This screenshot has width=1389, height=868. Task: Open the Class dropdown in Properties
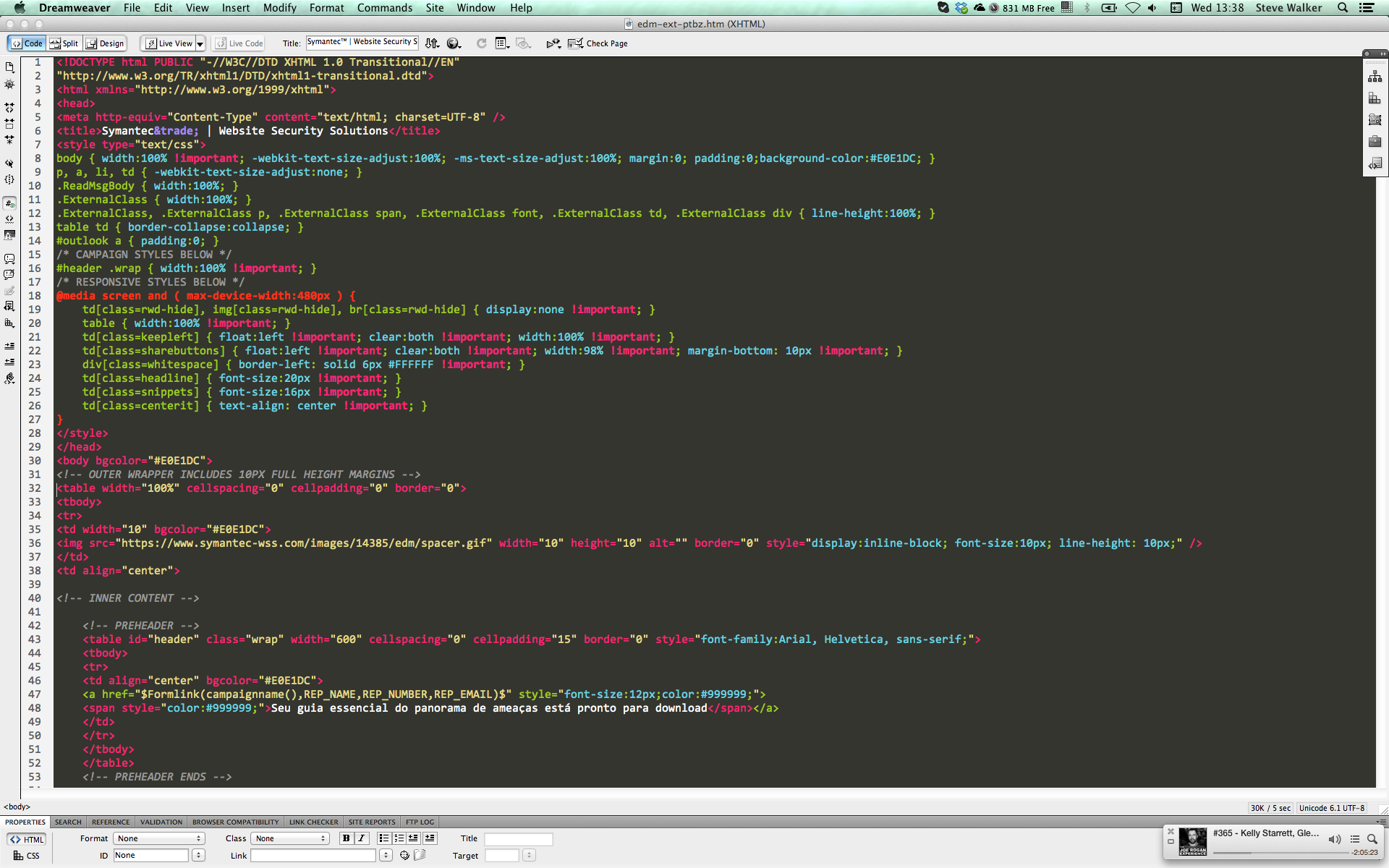pos(289,838)
